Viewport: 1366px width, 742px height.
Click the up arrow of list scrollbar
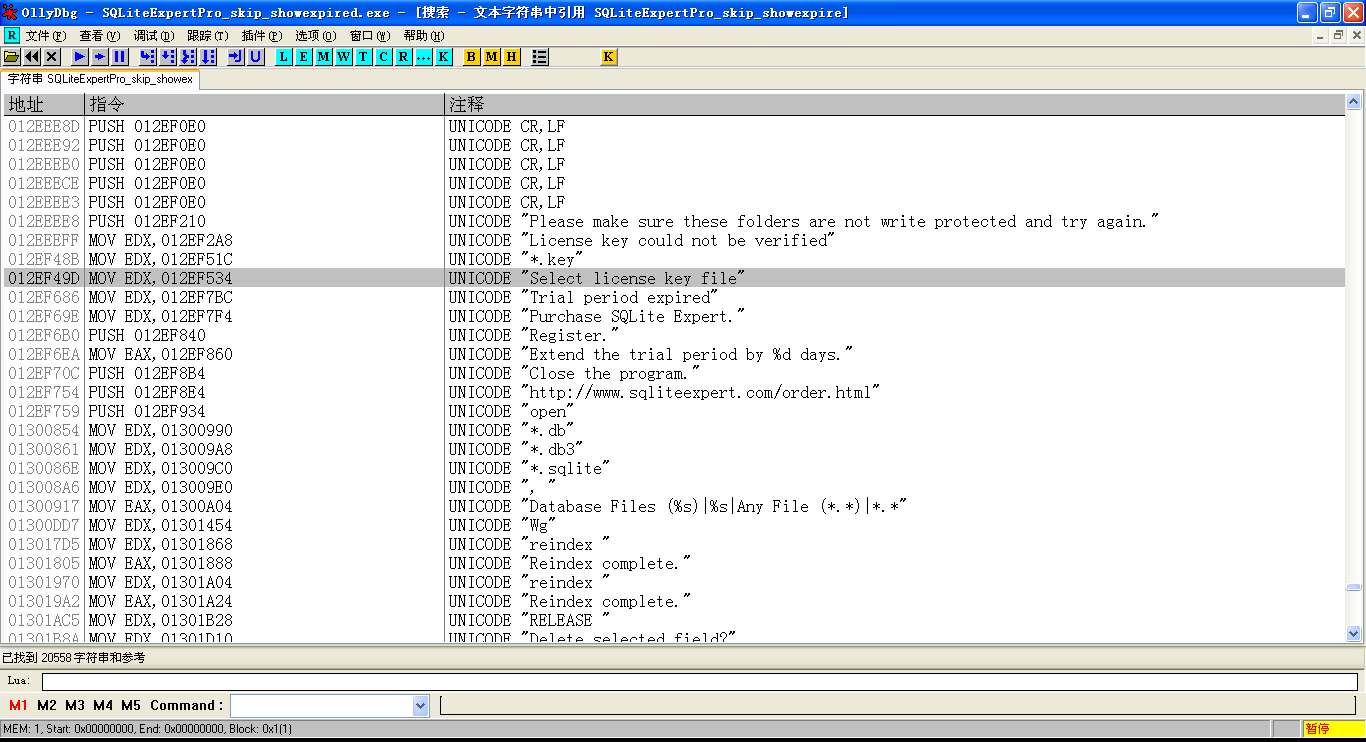click(1354, 102)
